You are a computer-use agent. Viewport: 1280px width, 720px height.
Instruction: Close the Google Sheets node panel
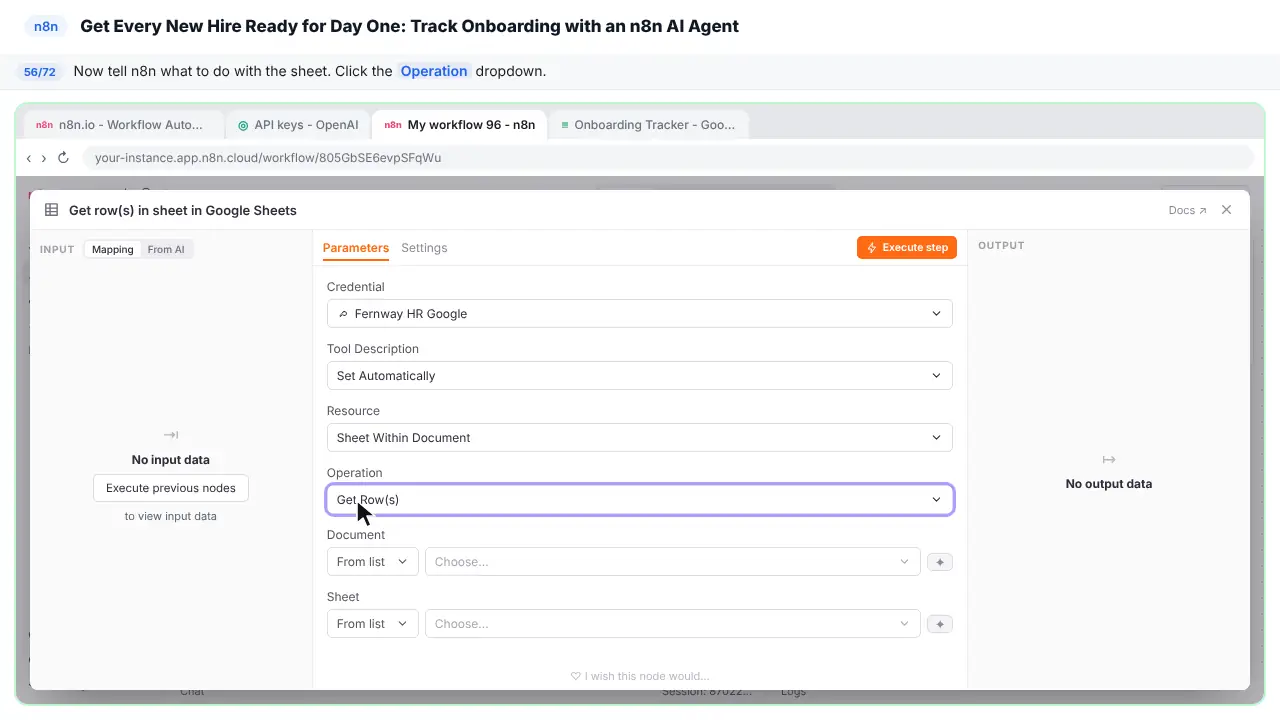pyautogui.click(x=1227, y=210)
